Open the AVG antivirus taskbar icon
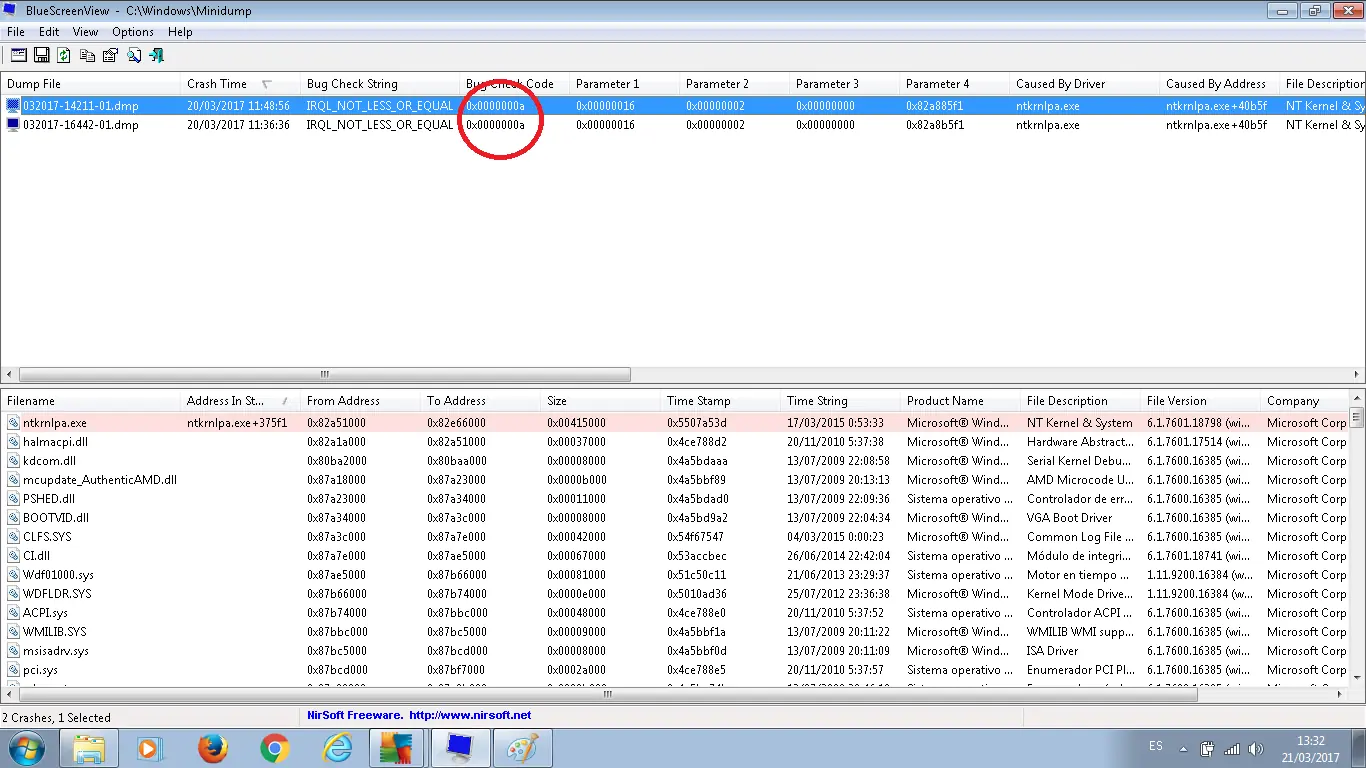Screen dimensions: 1366x768 tap(397, 748)
